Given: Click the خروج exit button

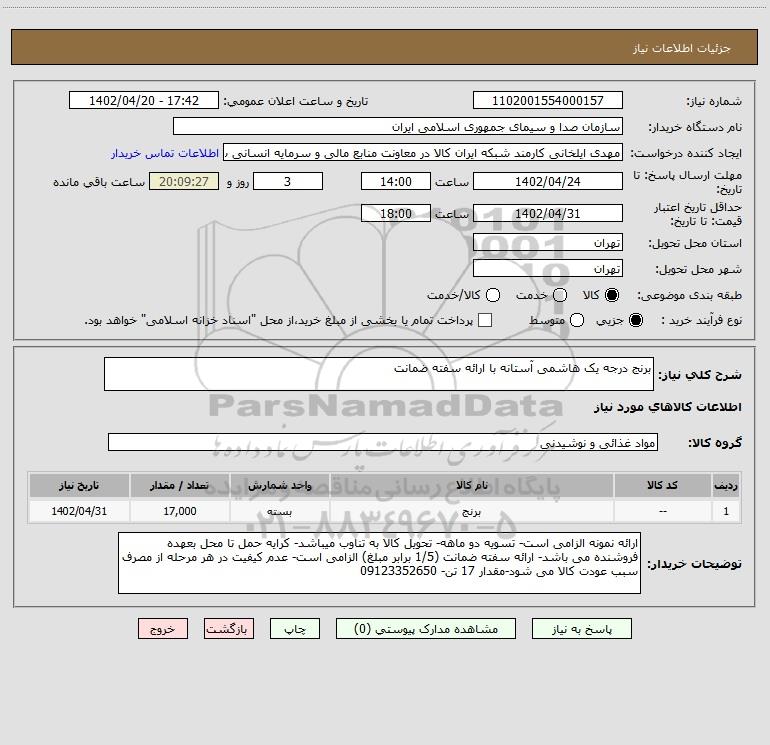Looking at the screenshot, I should pos(163,629).
